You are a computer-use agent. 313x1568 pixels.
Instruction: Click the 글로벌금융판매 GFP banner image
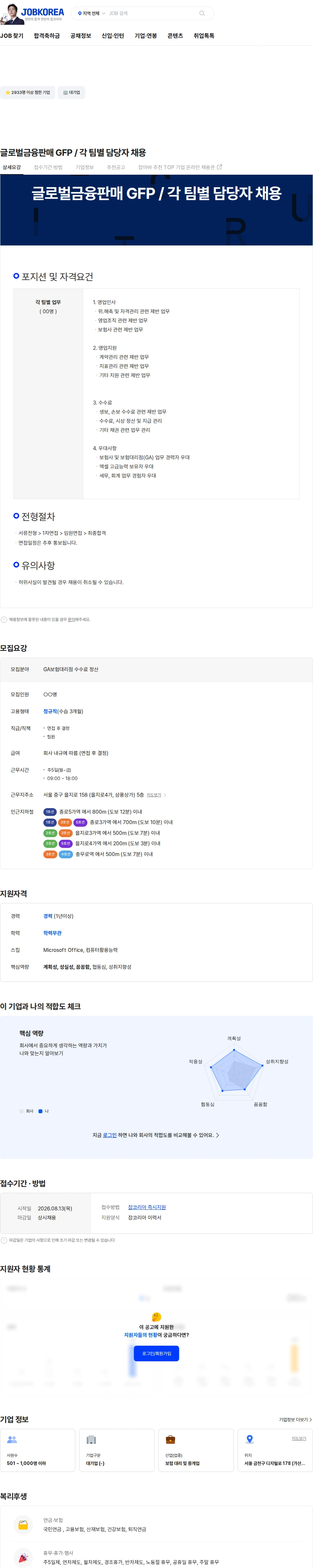tap(156, 210)
